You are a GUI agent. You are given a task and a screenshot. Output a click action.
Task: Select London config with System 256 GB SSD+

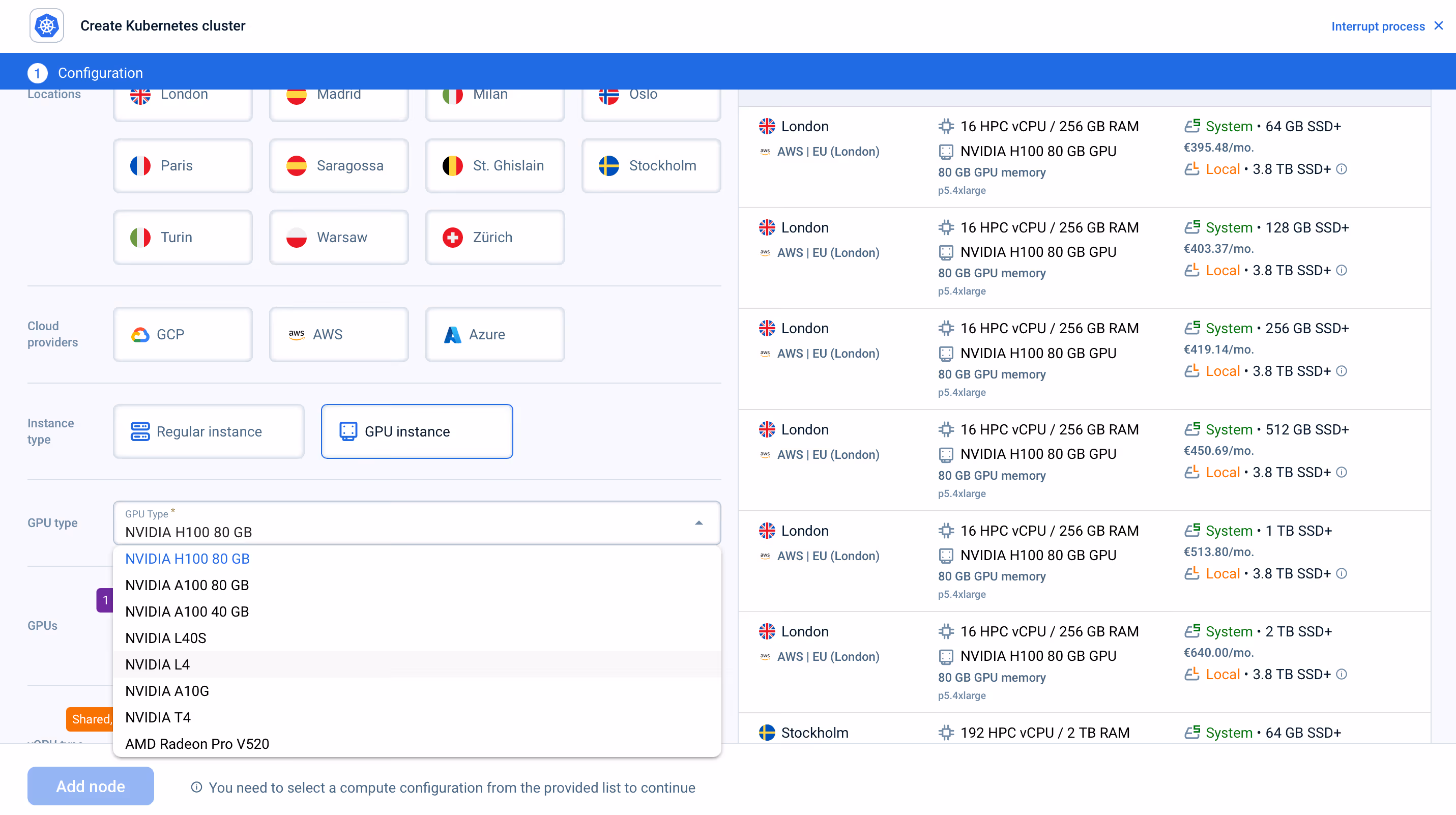pyautogui.click(x=1084, y=360)
